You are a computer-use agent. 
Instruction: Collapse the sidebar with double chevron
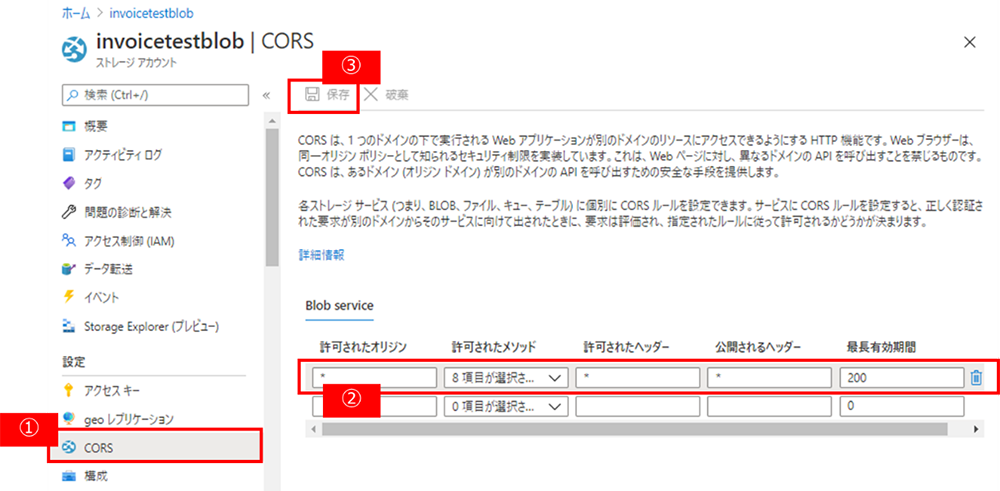coord(267,96)
